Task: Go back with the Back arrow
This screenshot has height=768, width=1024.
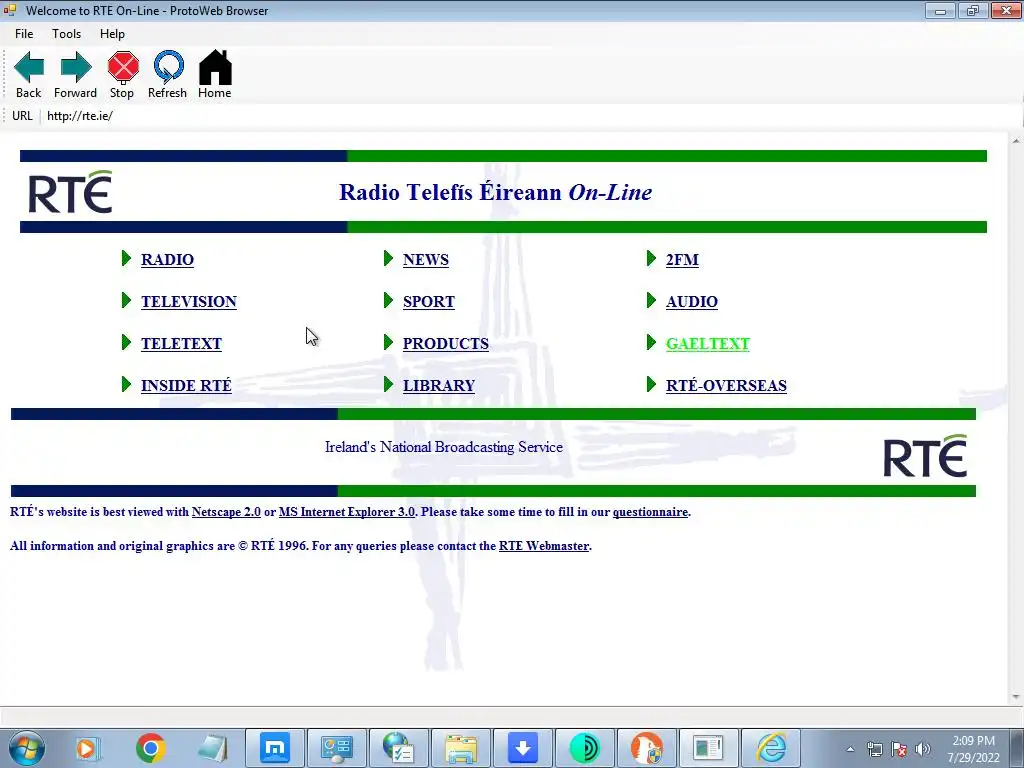Action: [29, 74]
